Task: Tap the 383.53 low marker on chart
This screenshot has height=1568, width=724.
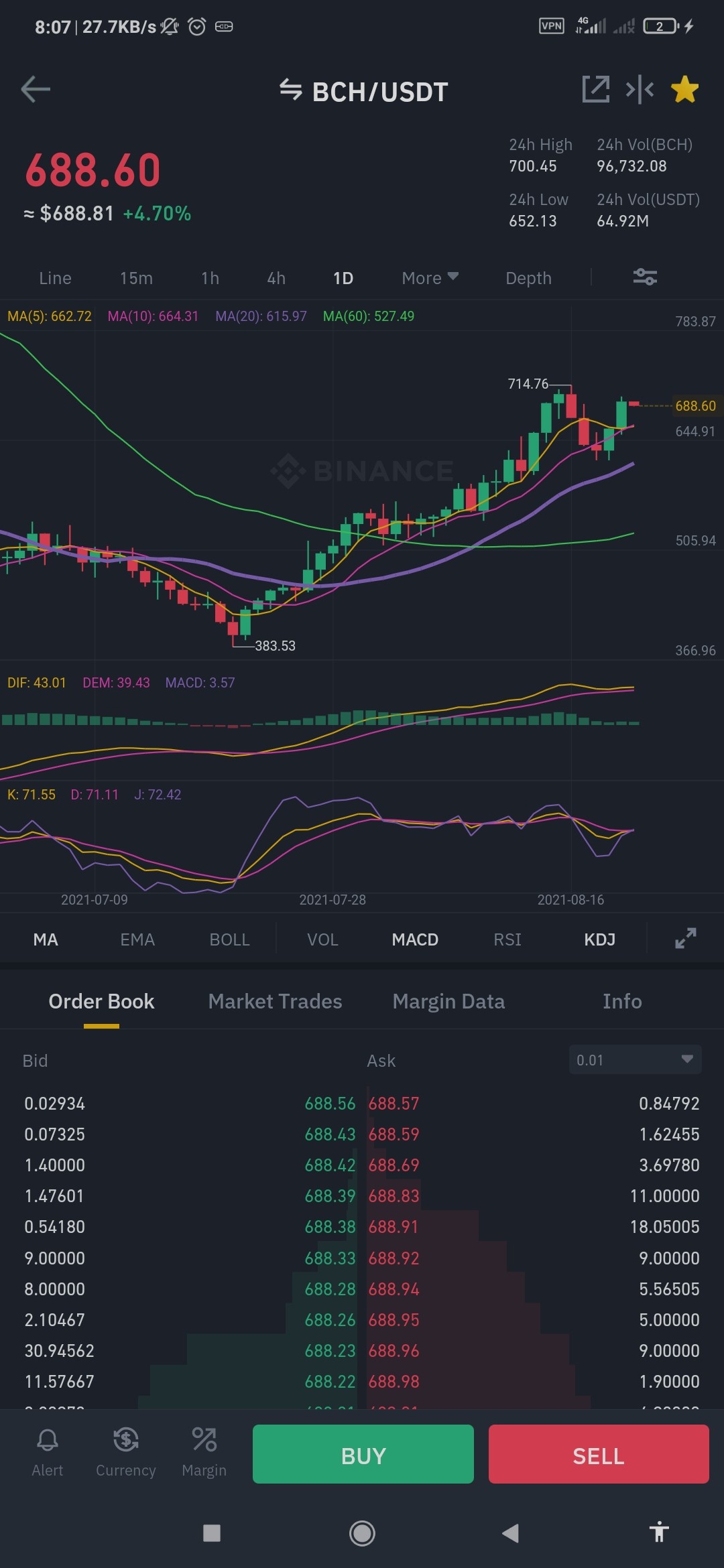Action: coord(275,646)
